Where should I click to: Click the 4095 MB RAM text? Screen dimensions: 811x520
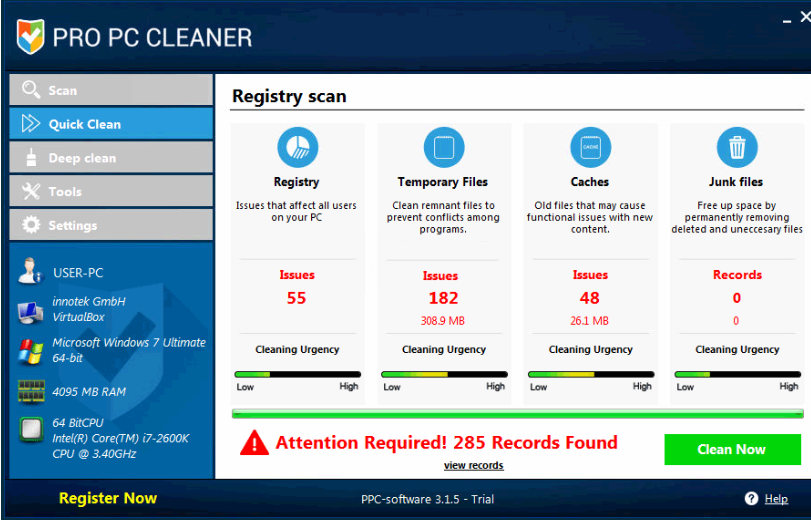click(89, 392)
